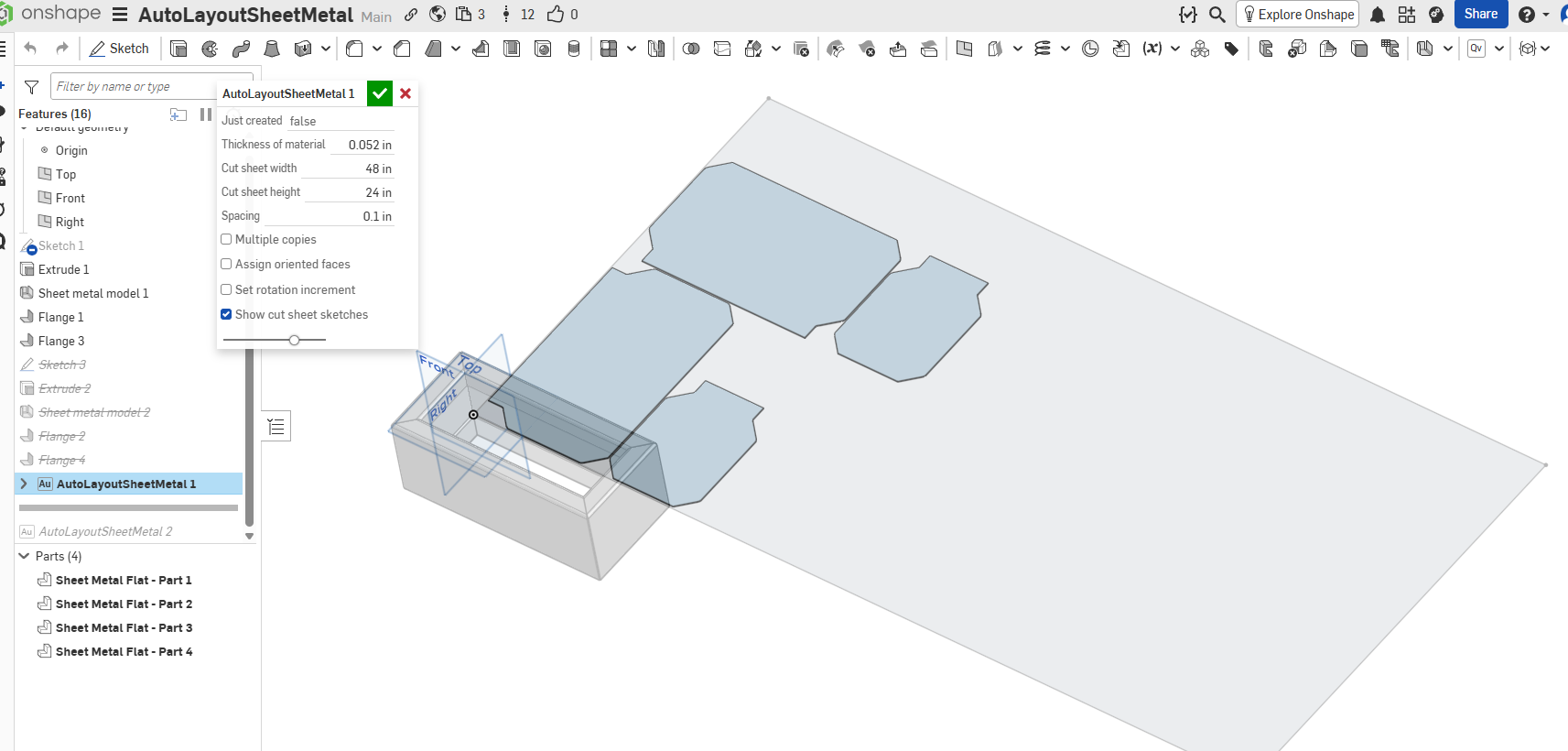Select the Split tool
The image size is (1568, 751).
click(x=722, y=49)
